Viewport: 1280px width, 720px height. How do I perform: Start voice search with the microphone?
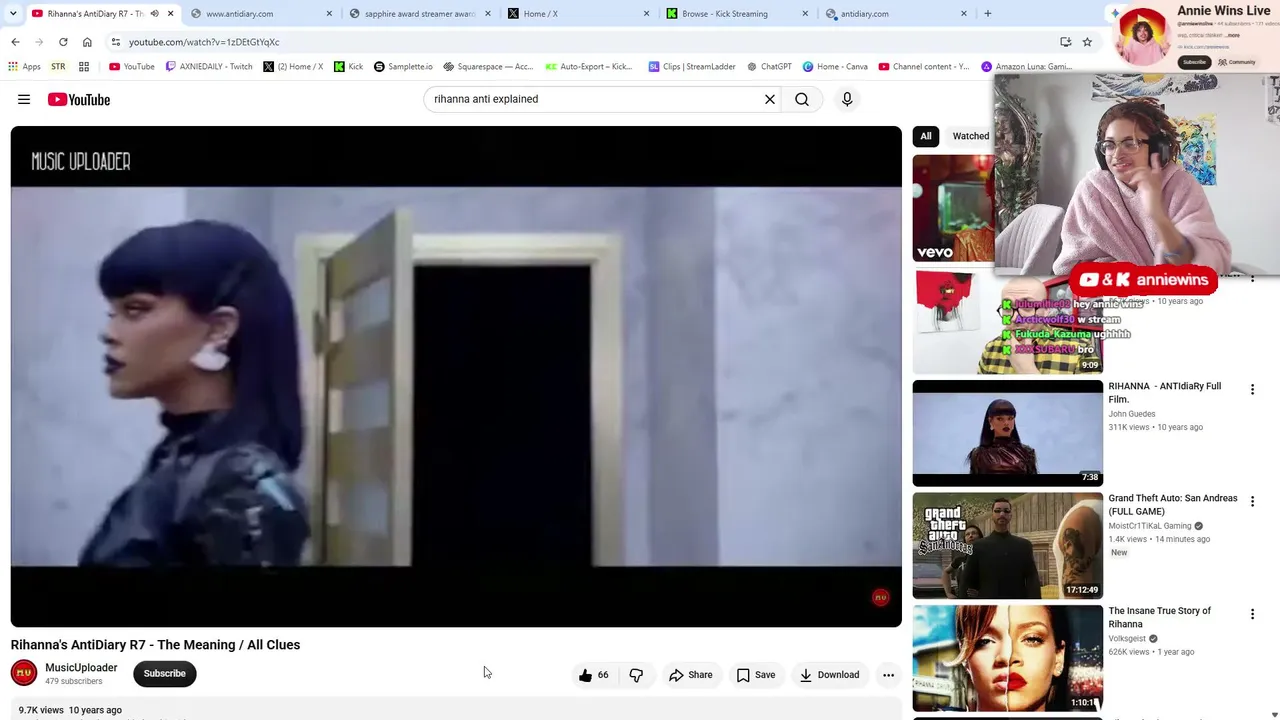click(x=847, y=99)
